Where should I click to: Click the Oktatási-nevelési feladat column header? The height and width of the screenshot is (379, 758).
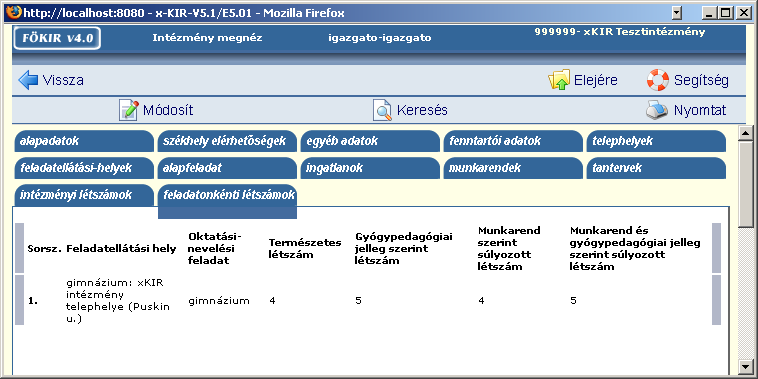[215, 248]
